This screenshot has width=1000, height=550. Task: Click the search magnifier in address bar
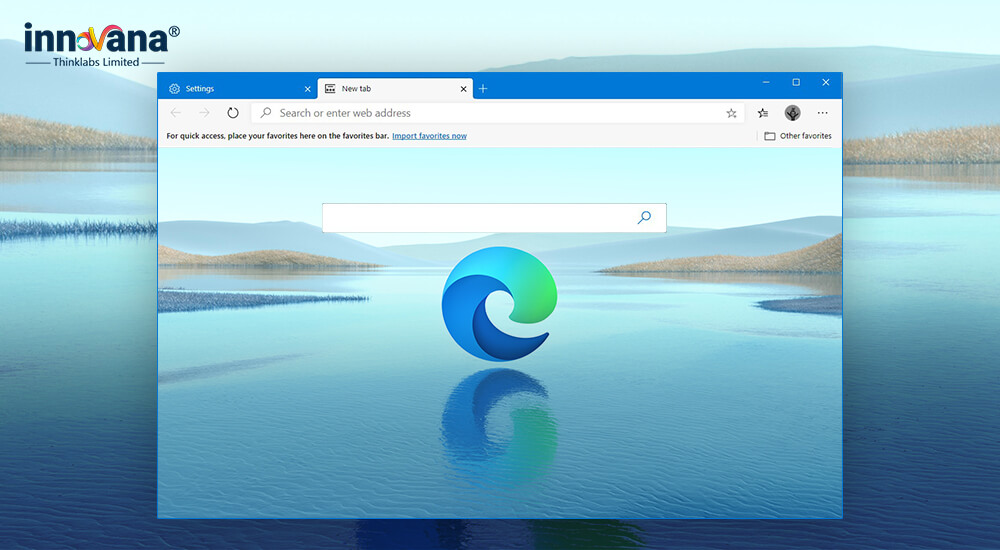click(266, 113)
